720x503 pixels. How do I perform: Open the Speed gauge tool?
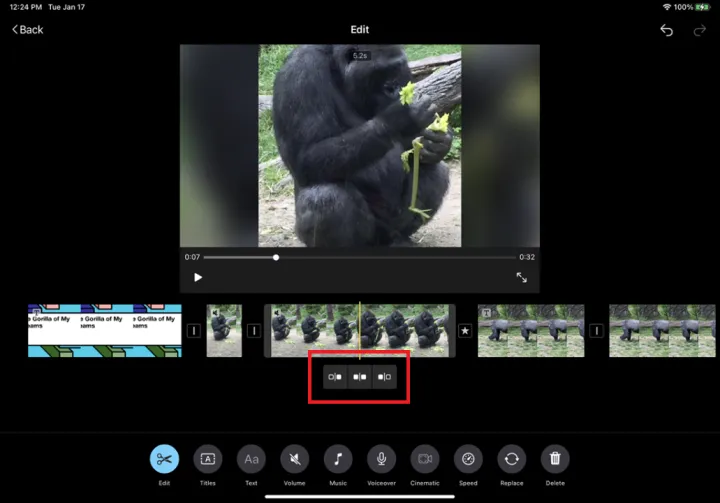coord(468,459)
